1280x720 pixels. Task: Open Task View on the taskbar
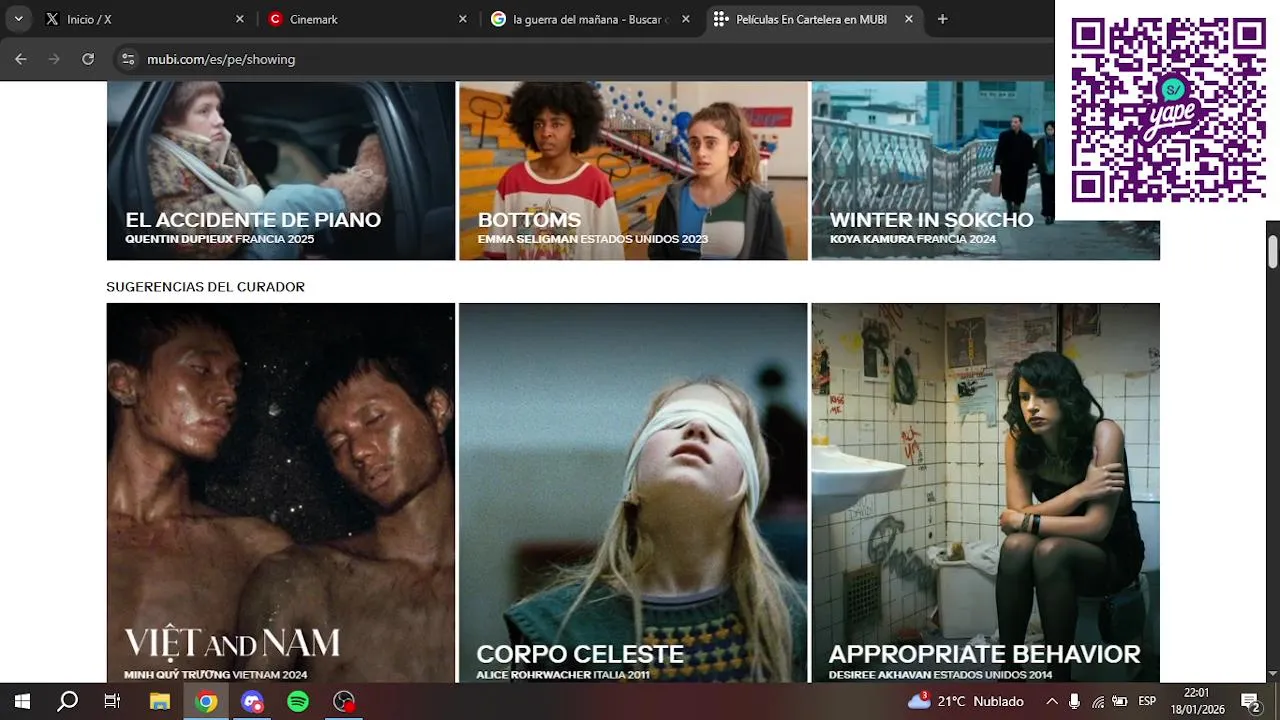[x=112, y=701]
